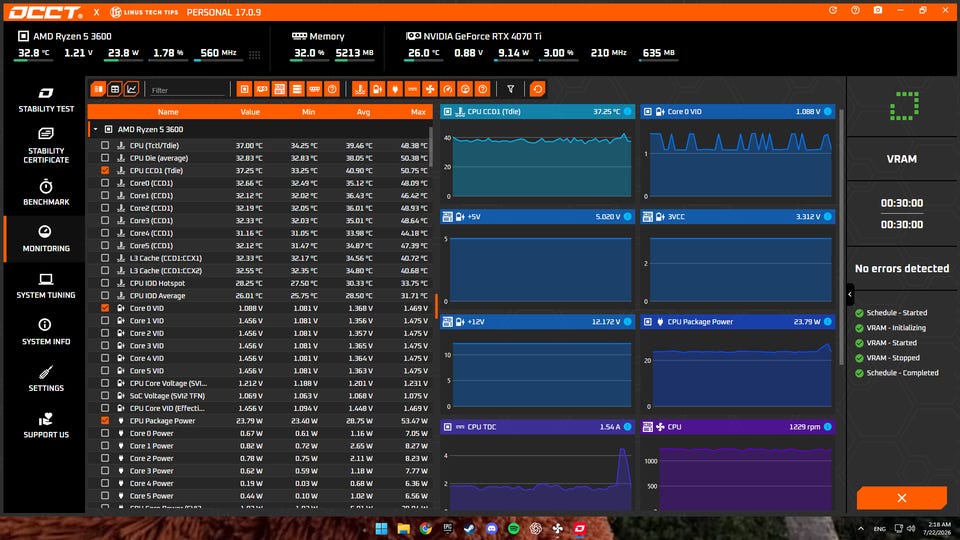Viewport: 960px width, 540px height.
Task: Open the header sensor grid dots icon
Action: click(x=255, y=54)
